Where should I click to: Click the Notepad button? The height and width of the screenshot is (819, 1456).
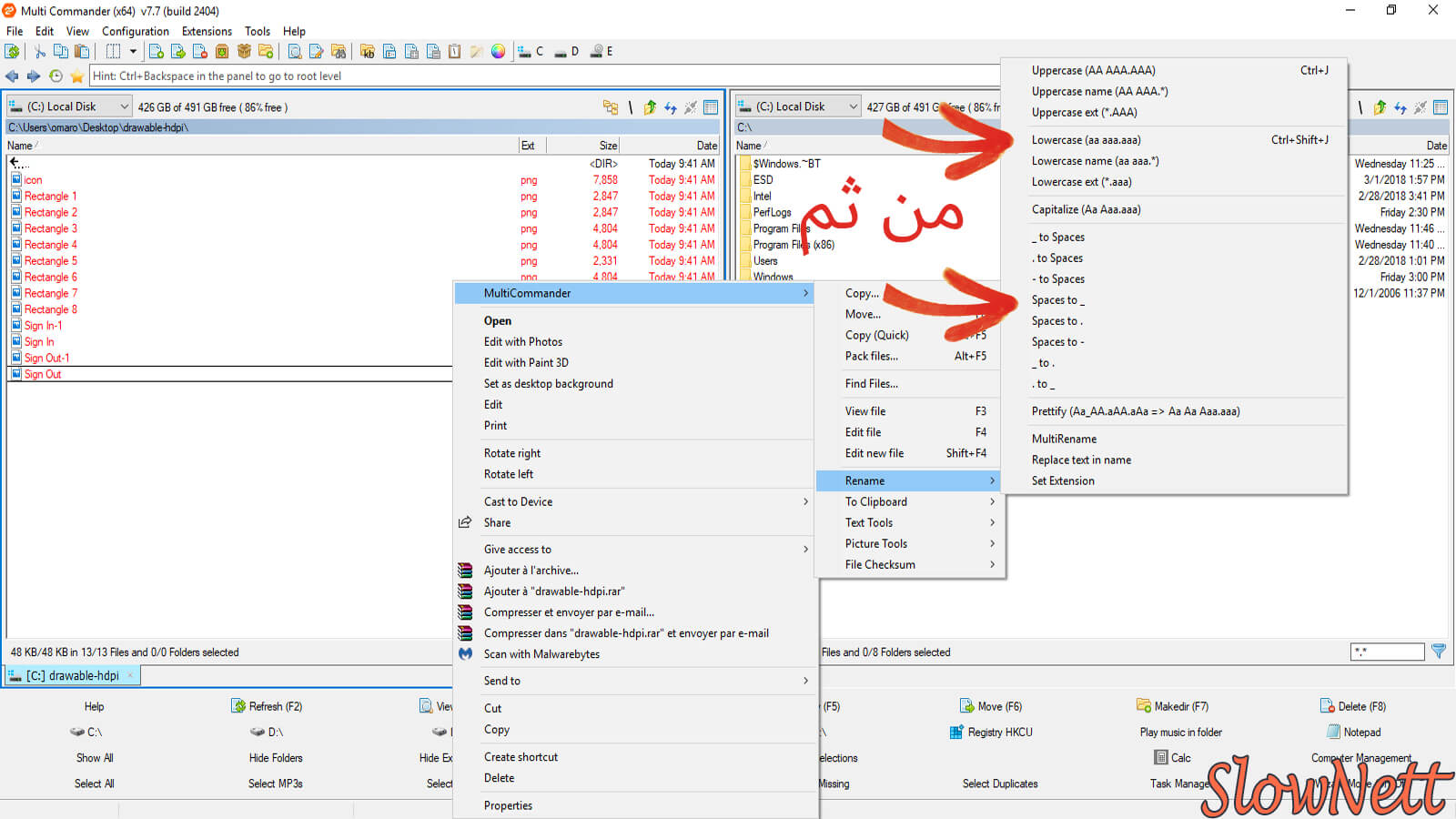[1353, 732]
